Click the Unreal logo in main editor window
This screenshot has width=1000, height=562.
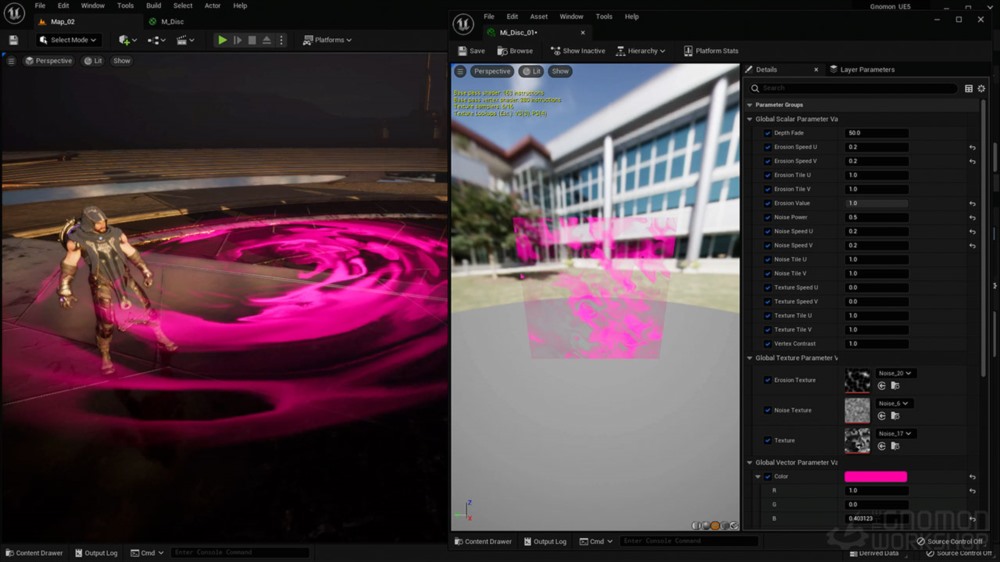[14, 13]
